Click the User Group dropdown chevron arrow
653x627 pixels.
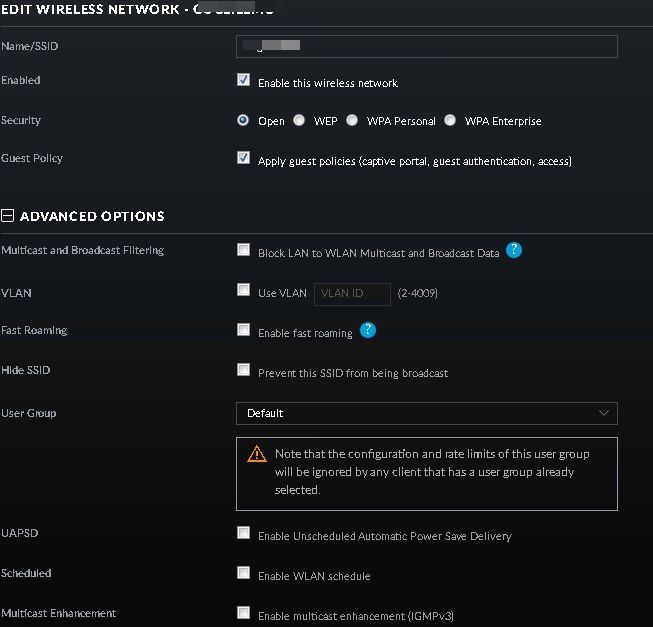click(x=603, y=413)
